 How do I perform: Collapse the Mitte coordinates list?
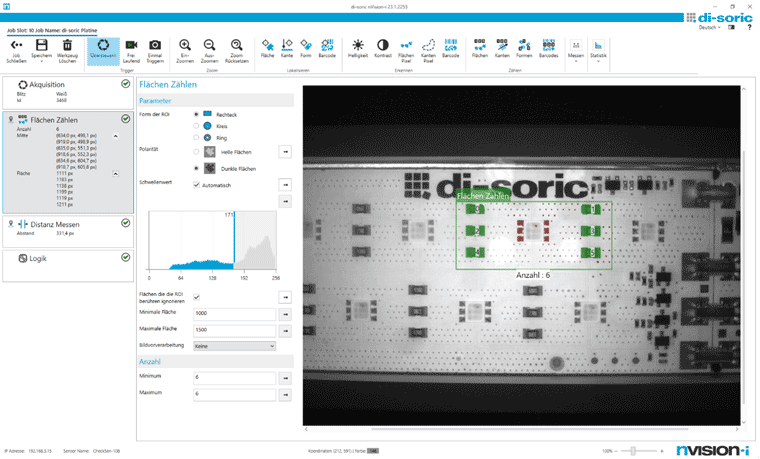pos(115,136)
